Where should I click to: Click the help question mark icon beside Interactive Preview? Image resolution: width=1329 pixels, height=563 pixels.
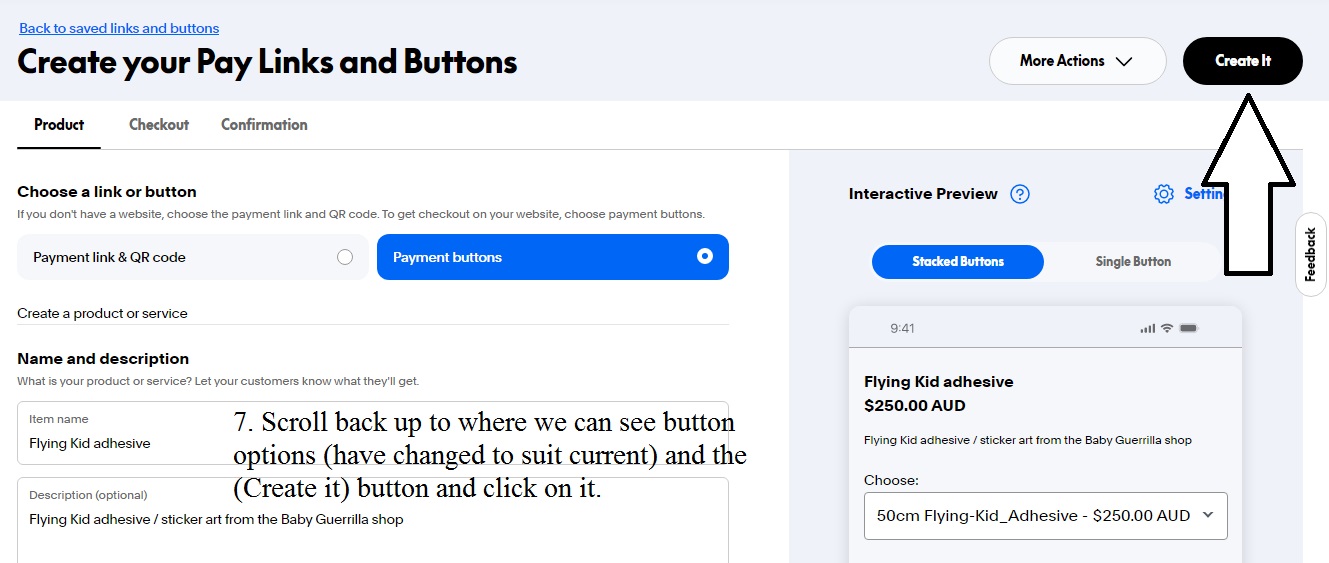coord(1020,194)
